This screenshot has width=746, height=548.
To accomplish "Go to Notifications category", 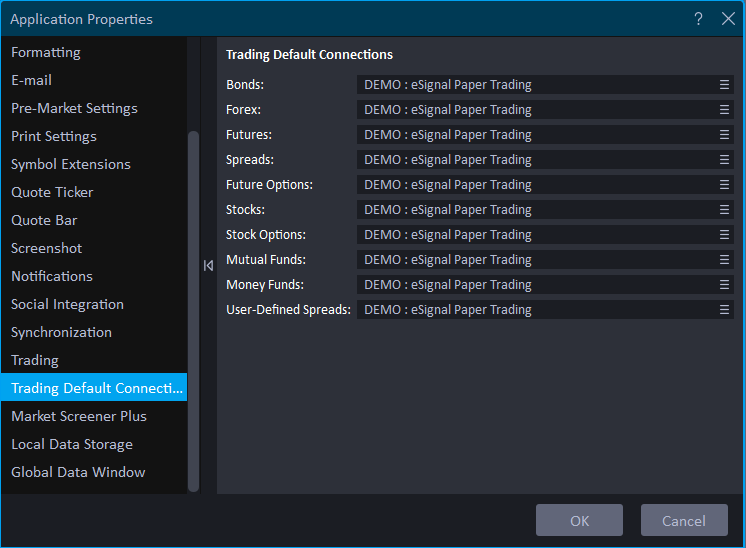I will [x=94, y=276].
